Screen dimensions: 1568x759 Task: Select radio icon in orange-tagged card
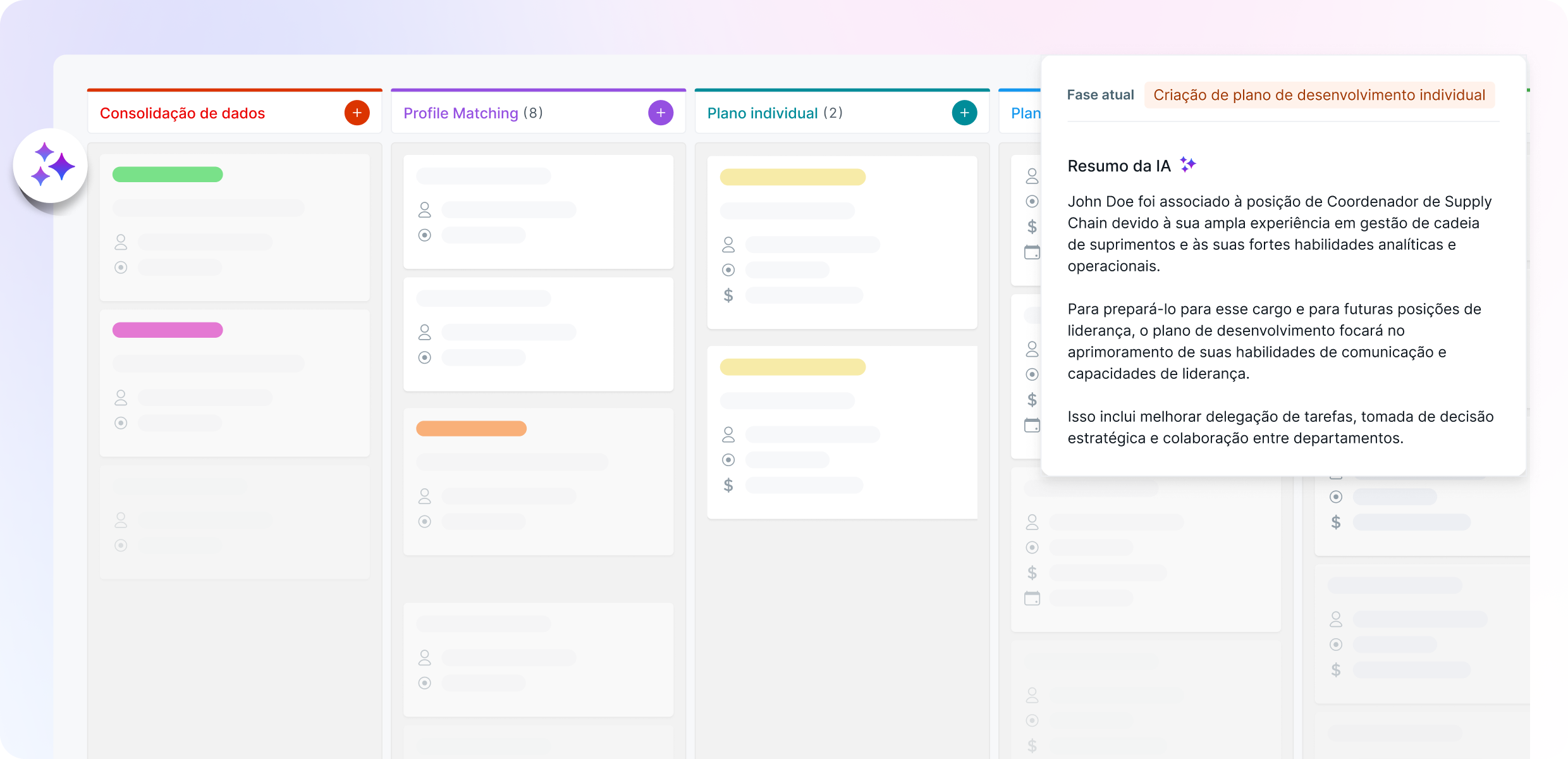(x=425, y=522)
